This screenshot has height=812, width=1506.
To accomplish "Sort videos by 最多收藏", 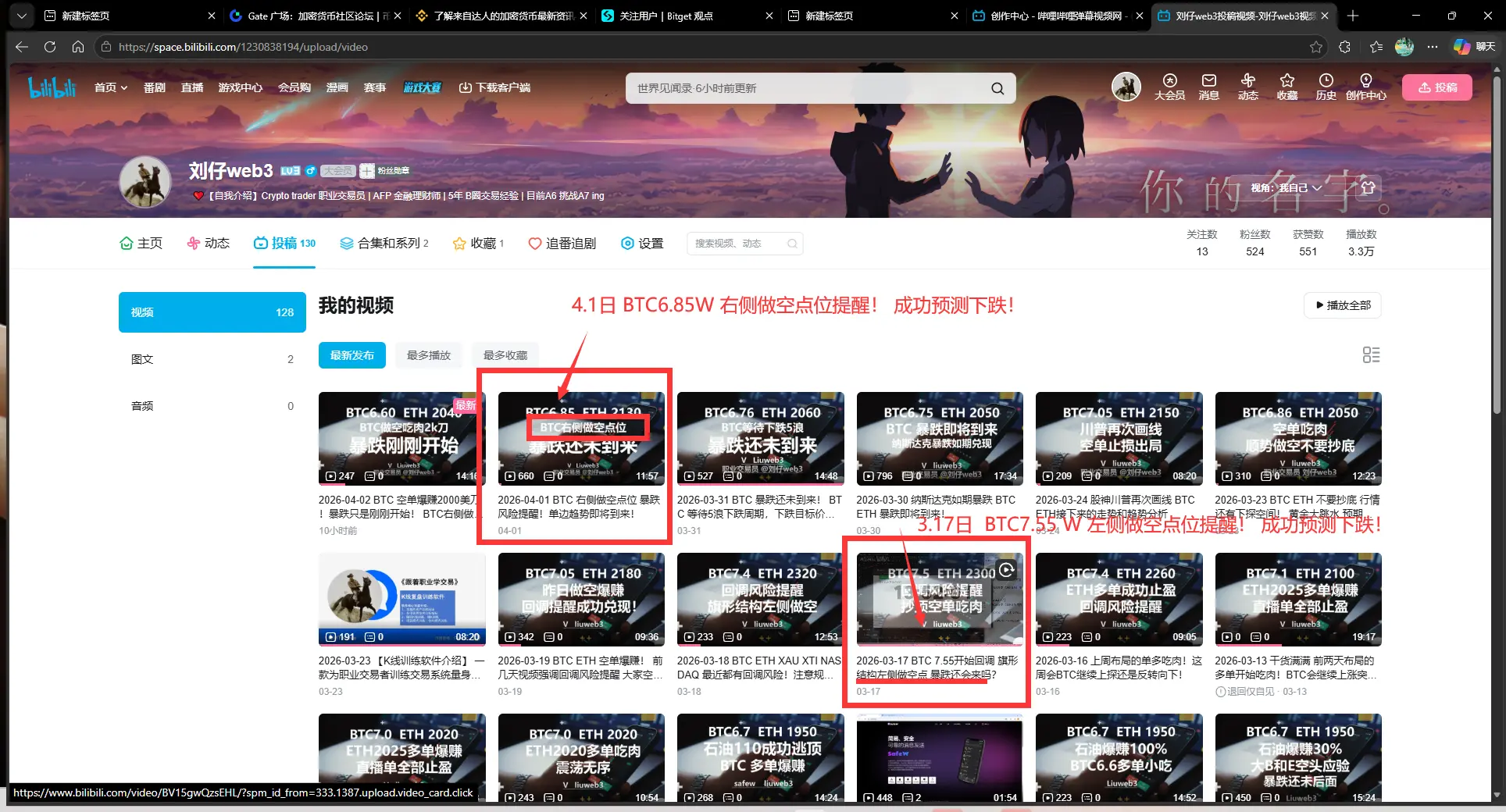I will coord(505,355).
